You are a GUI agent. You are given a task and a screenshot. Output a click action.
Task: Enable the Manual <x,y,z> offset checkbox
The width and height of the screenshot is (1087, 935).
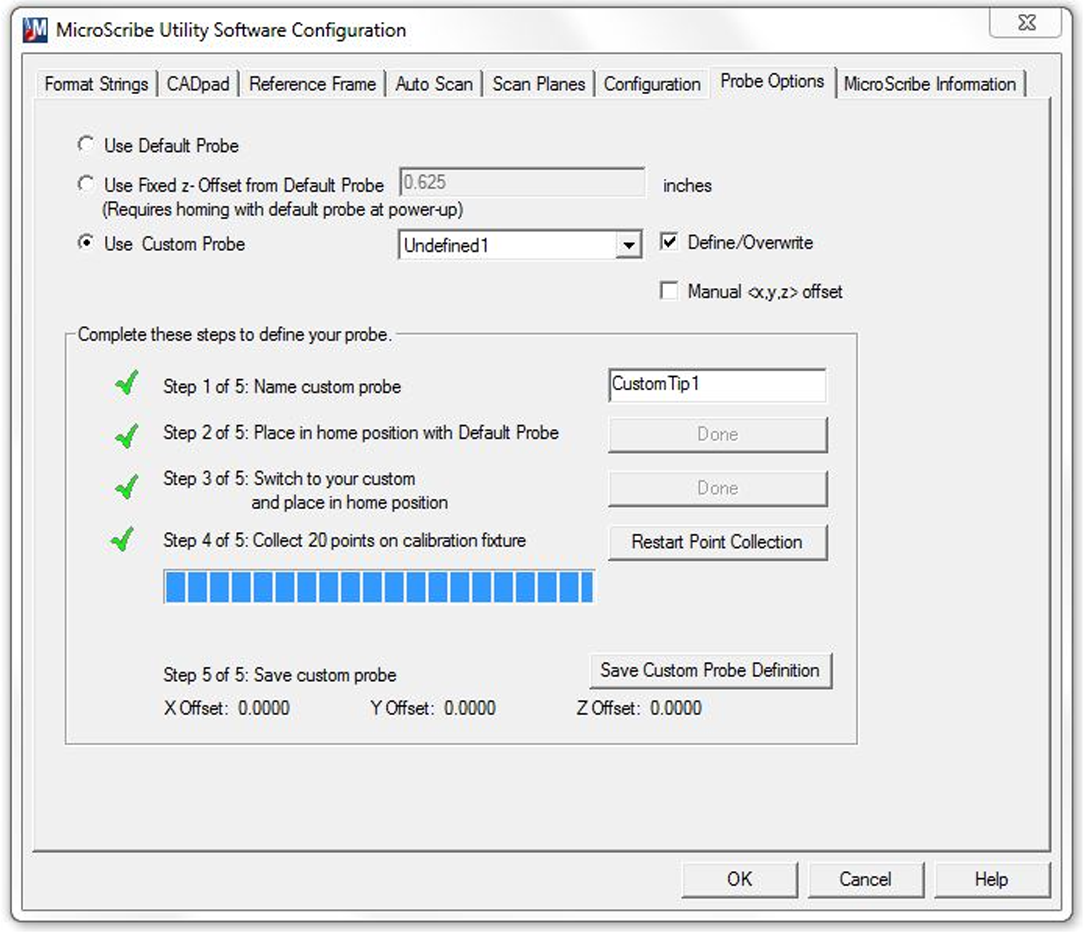click(669, 290)
